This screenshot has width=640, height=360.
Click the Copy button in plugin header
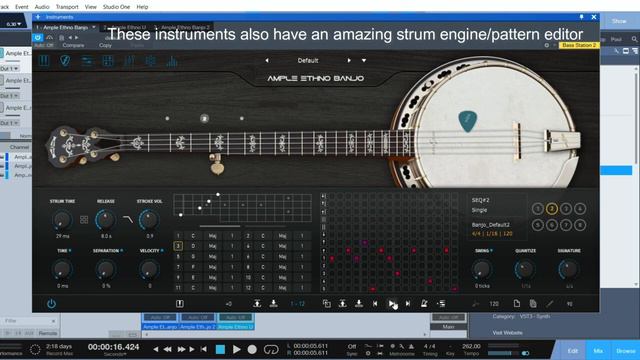coord(105,45)
